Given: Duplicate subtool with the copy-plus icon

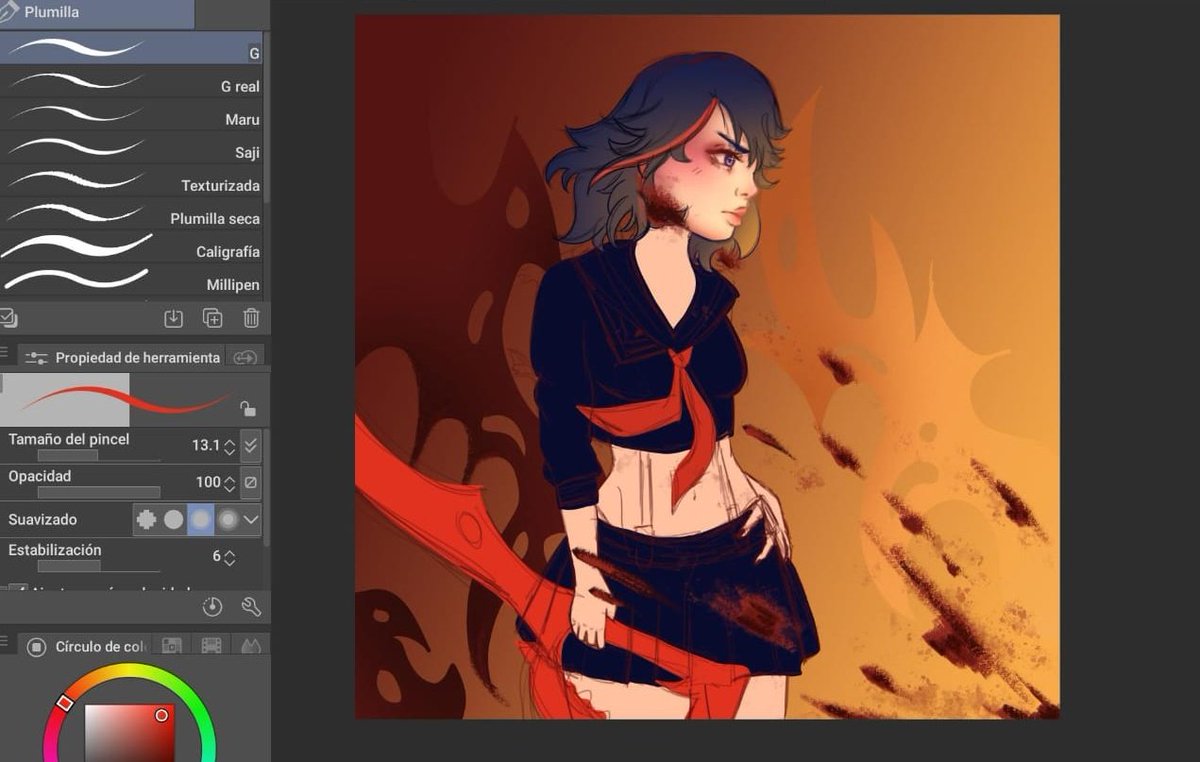Looking at the screenshot, I should coord(213,318).
